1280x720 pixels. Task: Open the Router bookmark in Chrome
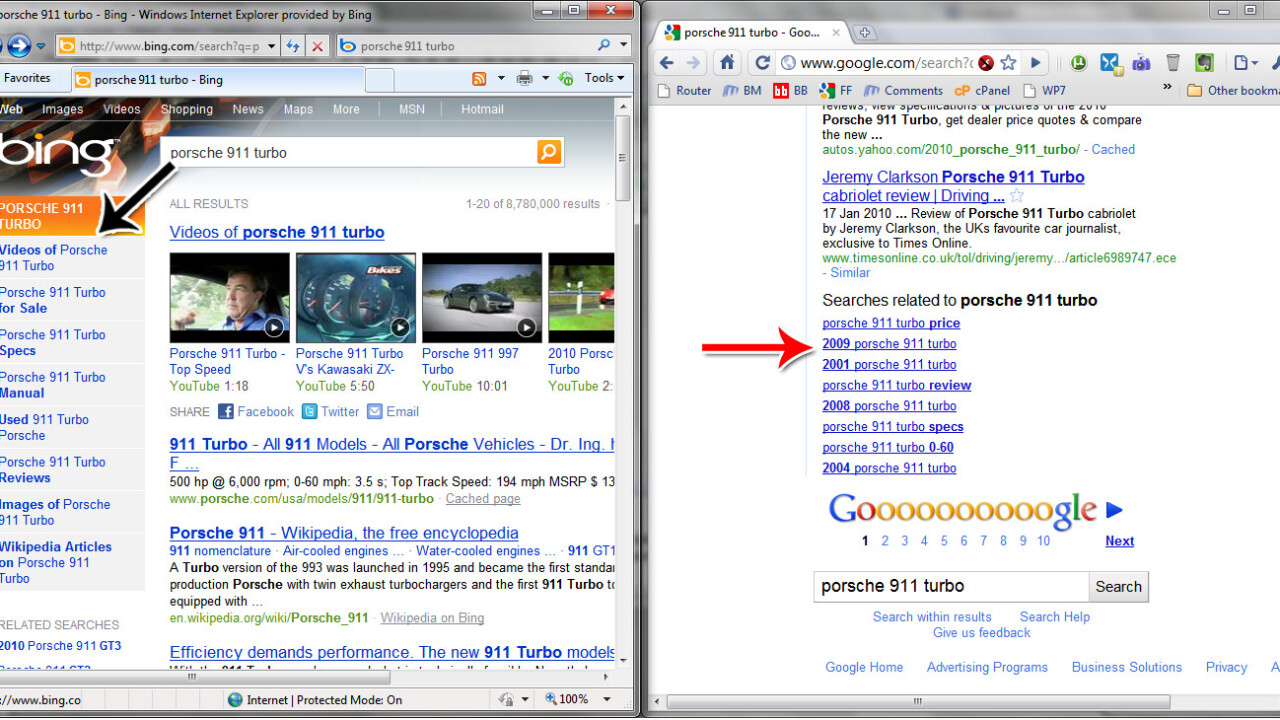pyautogui.click(x=684, y=90)
